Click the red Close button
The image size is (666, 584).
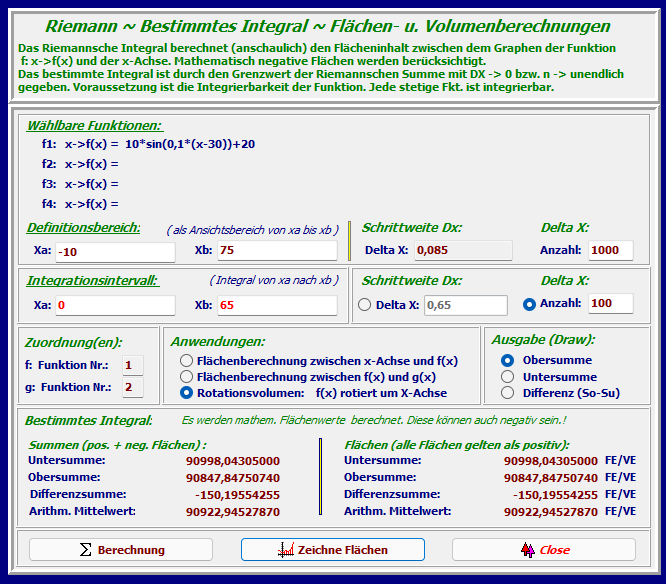click(543, 550)
